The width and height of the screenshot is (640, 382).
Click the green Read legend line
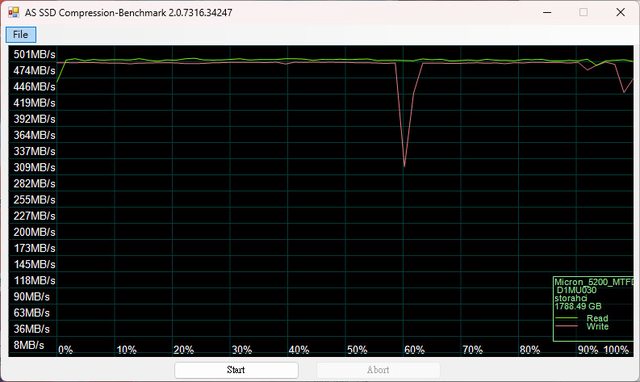point(567,318)
